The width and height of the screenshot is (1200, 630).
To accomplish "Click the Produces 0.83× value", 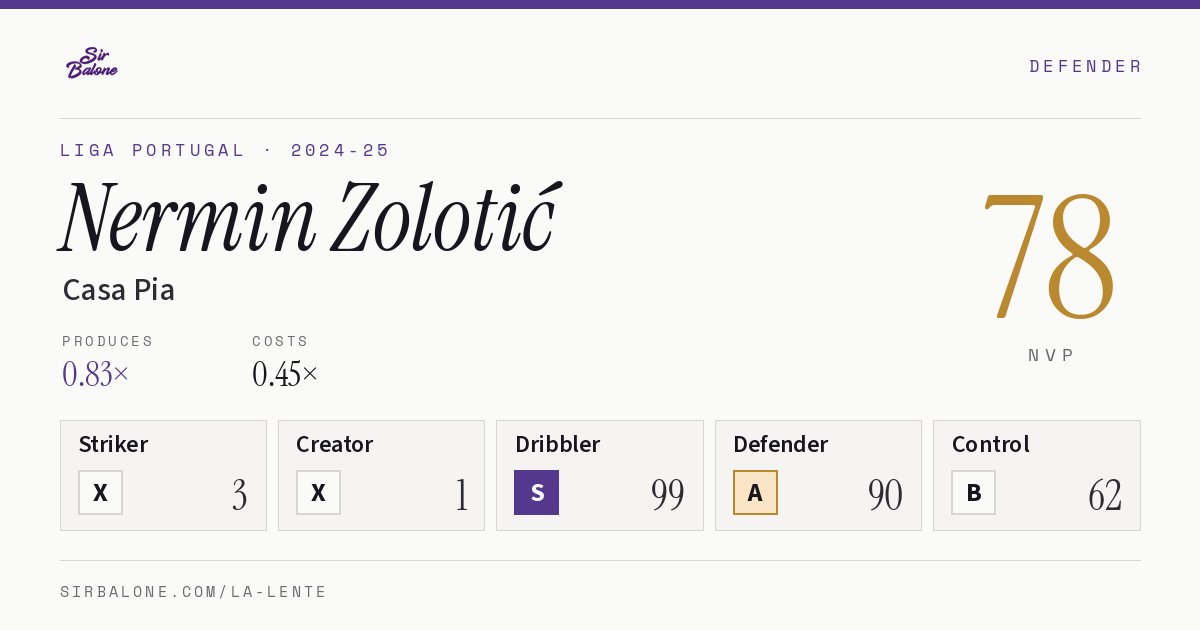I will click(x=96, y=374).
